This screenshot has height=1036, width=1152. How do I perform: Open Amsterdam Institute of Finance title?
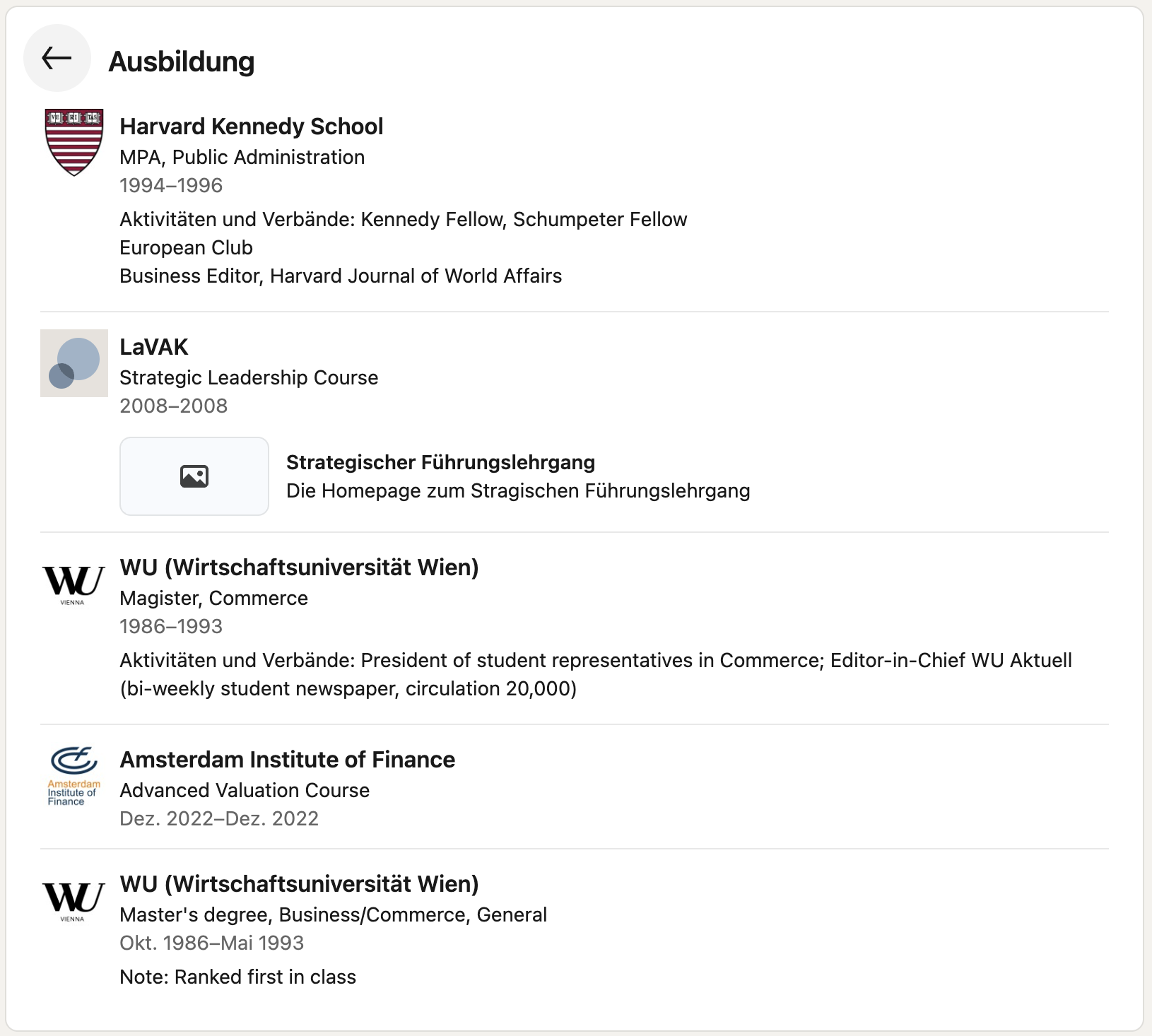click(x=288, y=760)
